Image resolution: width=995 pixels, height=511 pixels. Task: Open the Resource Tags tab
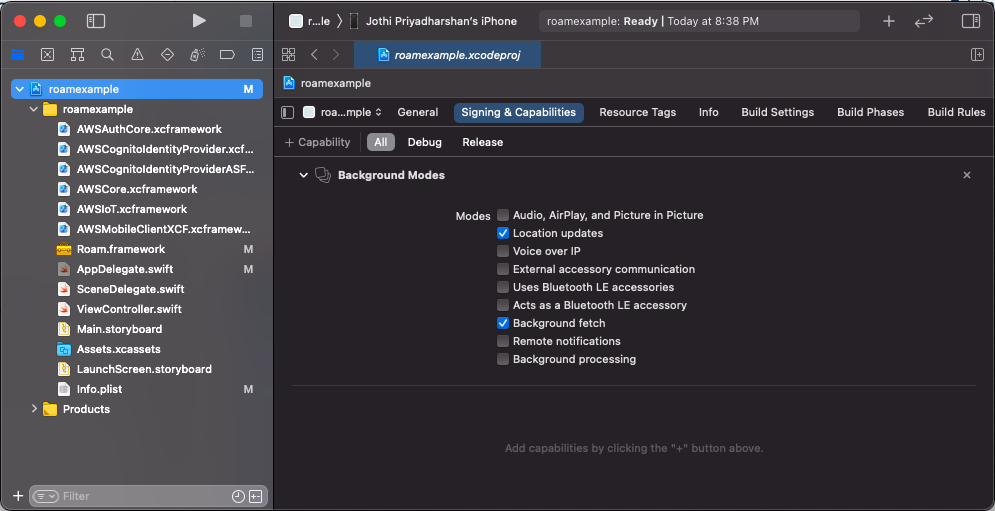(638, 112)
